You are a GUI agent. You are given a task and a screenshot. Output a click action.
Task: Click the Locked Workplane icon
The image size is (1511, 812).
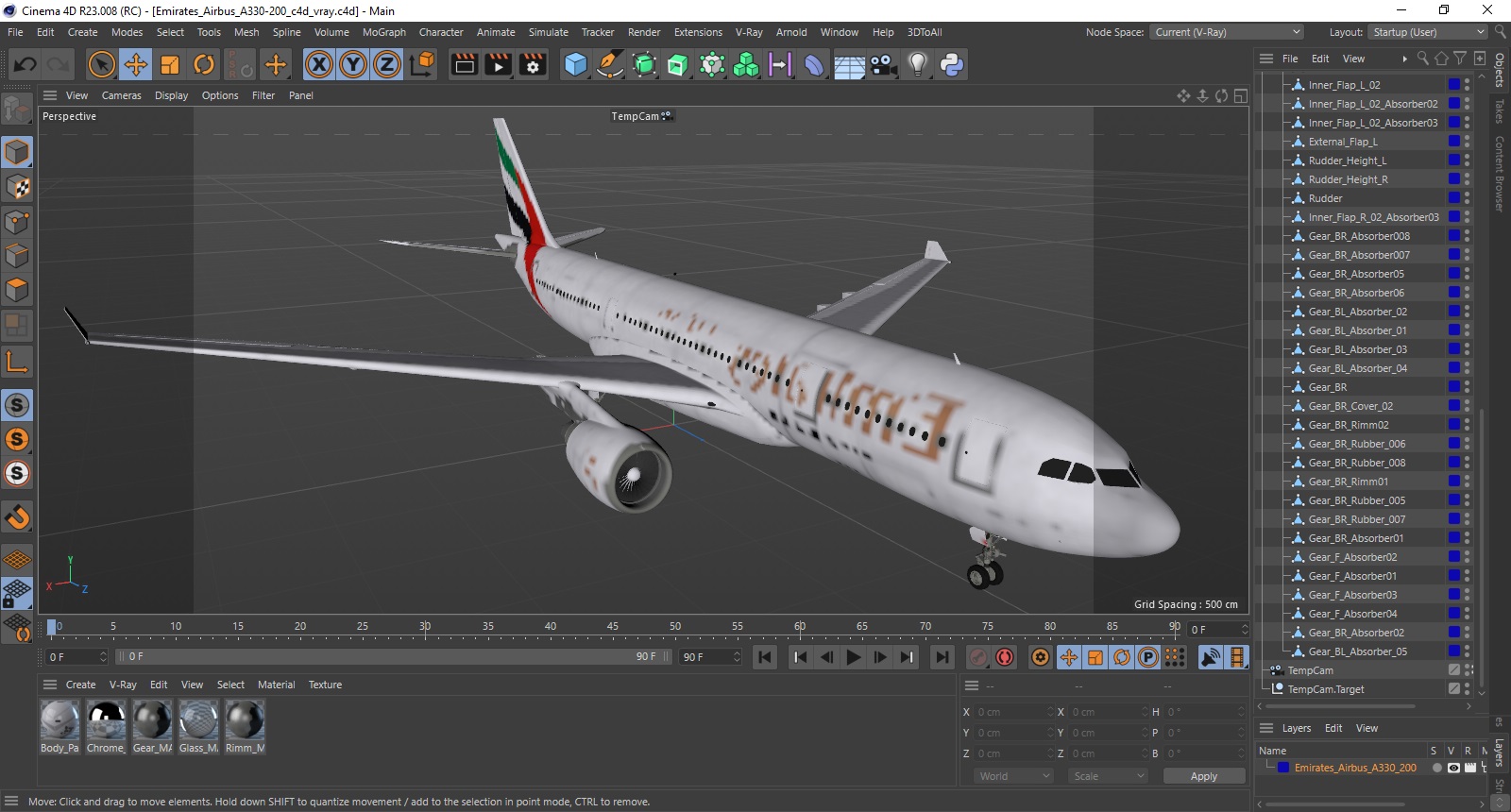17,593
